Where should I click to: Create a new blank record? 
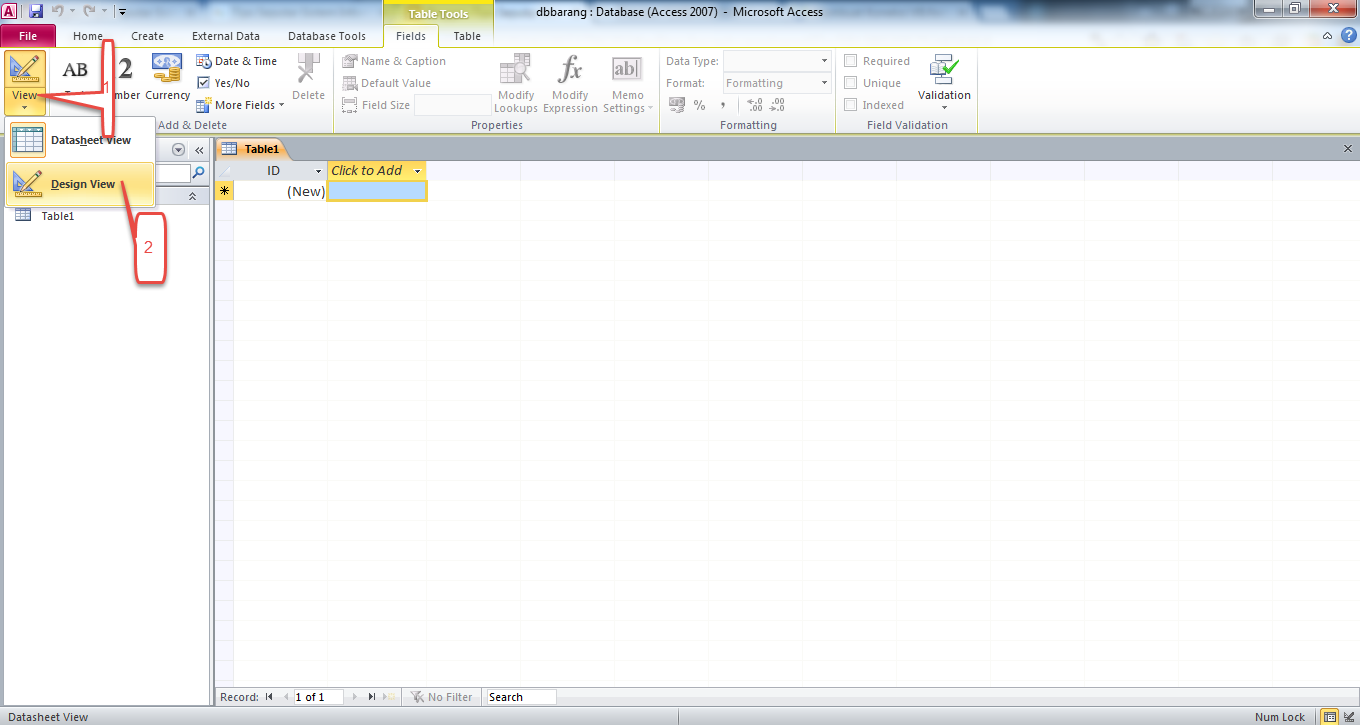pyautogui.click(x=391, y=697)
